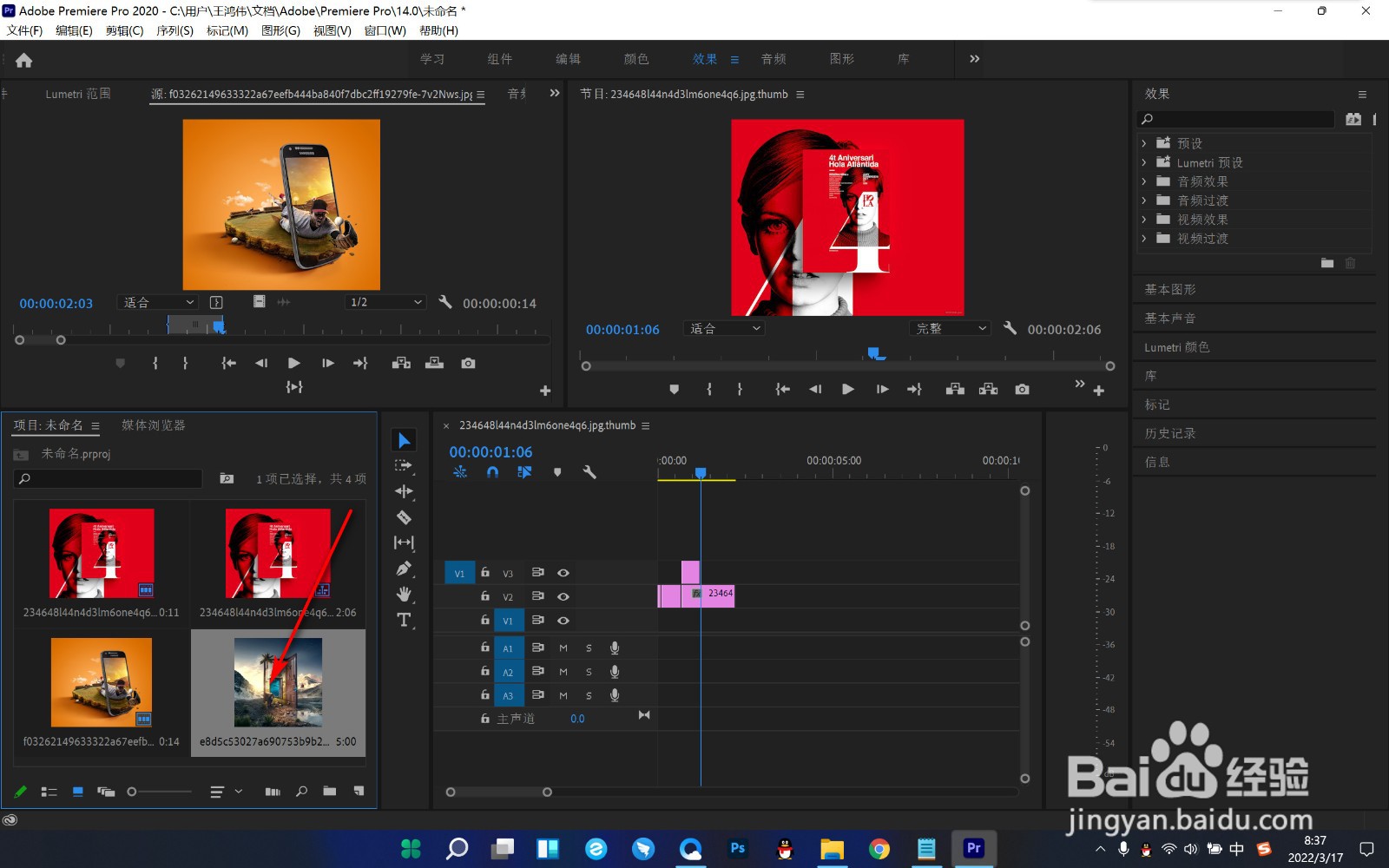Switch to 媒体浏览器 tab
Screen dimensions: 1389x868
tap(154, 425)
